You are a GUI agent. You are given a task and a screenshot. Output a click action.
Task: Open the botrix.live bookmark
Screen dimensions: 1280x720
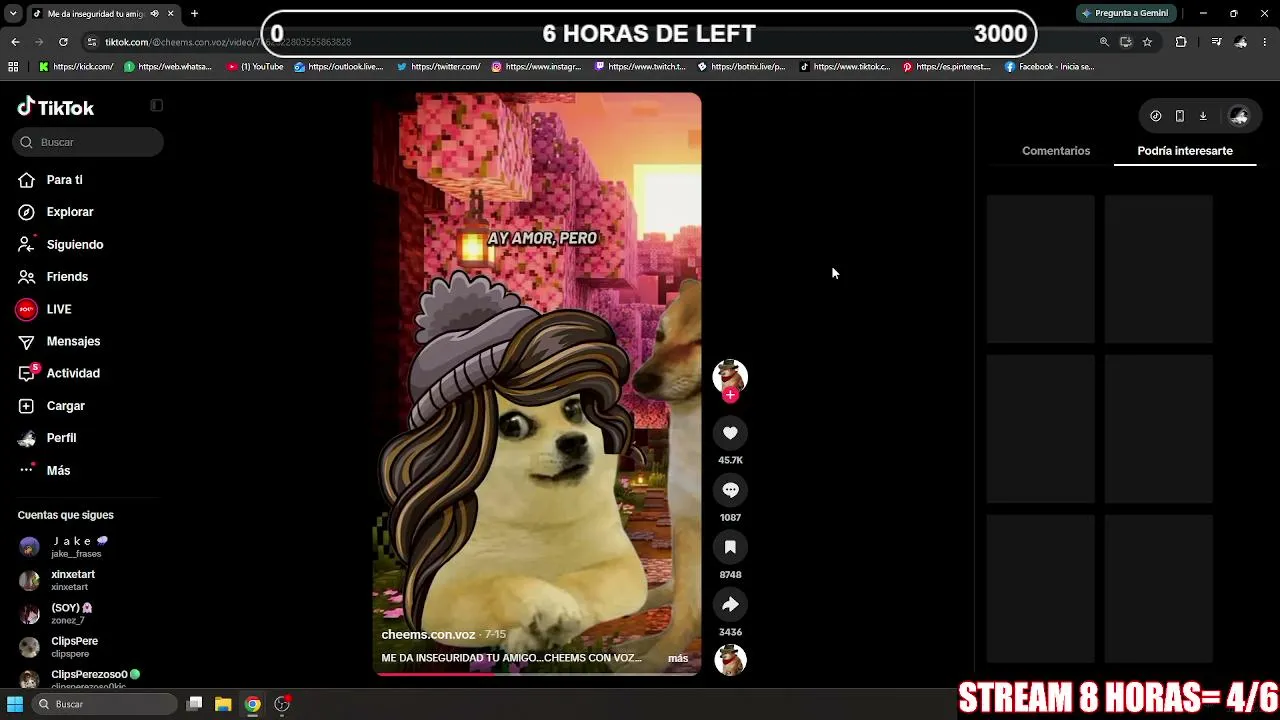[741, 67]
